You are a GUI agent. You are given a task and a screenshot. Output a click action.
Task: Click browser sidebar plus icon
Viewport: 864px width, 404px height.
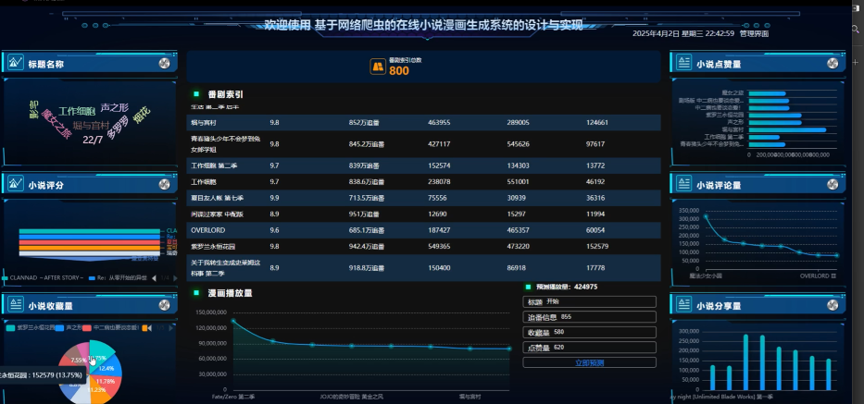pyautogui.click(x=856, y=62)
